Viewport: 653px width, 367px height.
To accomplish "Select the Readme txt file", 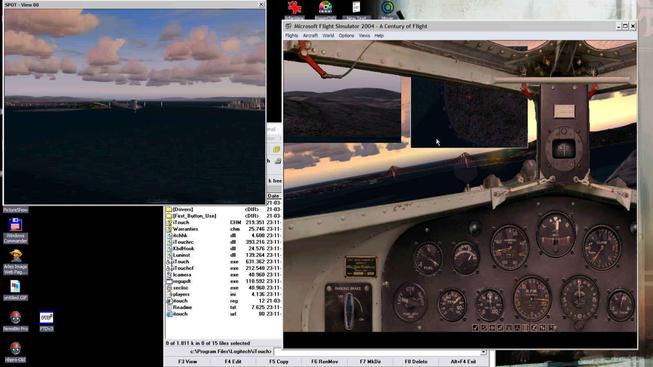I will (x=182, y=307).
